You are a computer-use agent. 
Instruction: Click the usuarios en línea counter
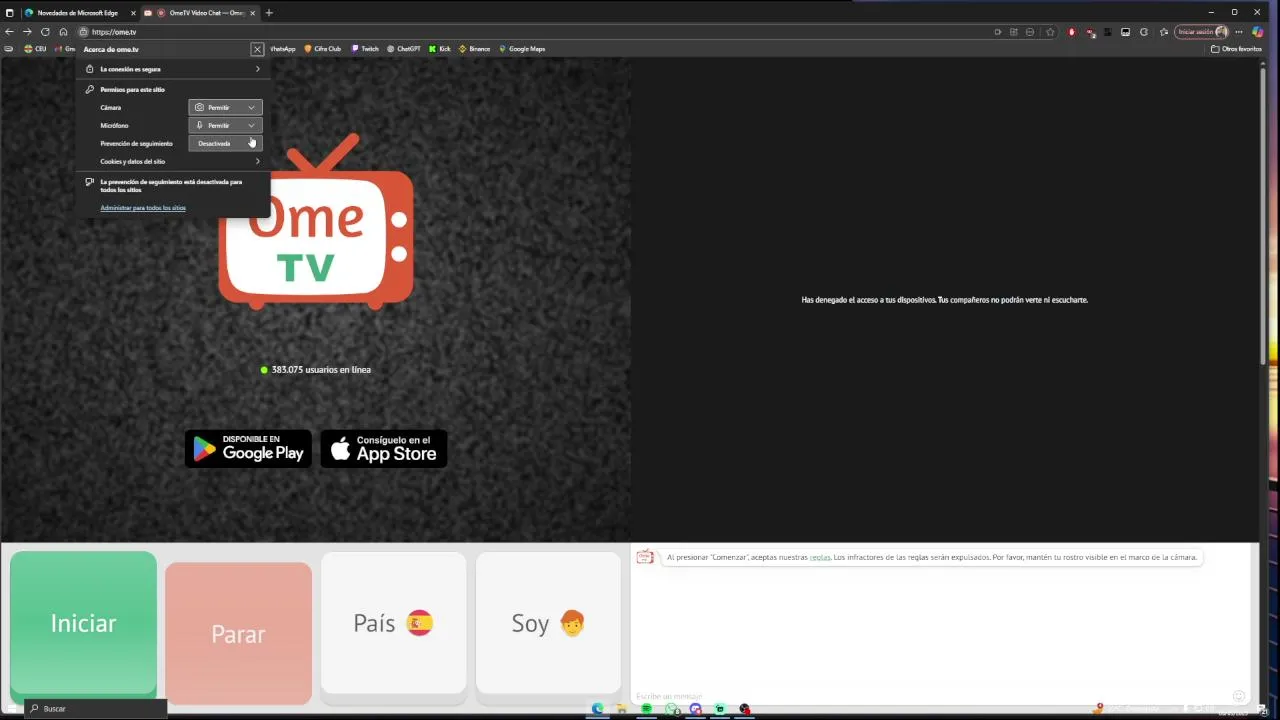click(315, 370)
